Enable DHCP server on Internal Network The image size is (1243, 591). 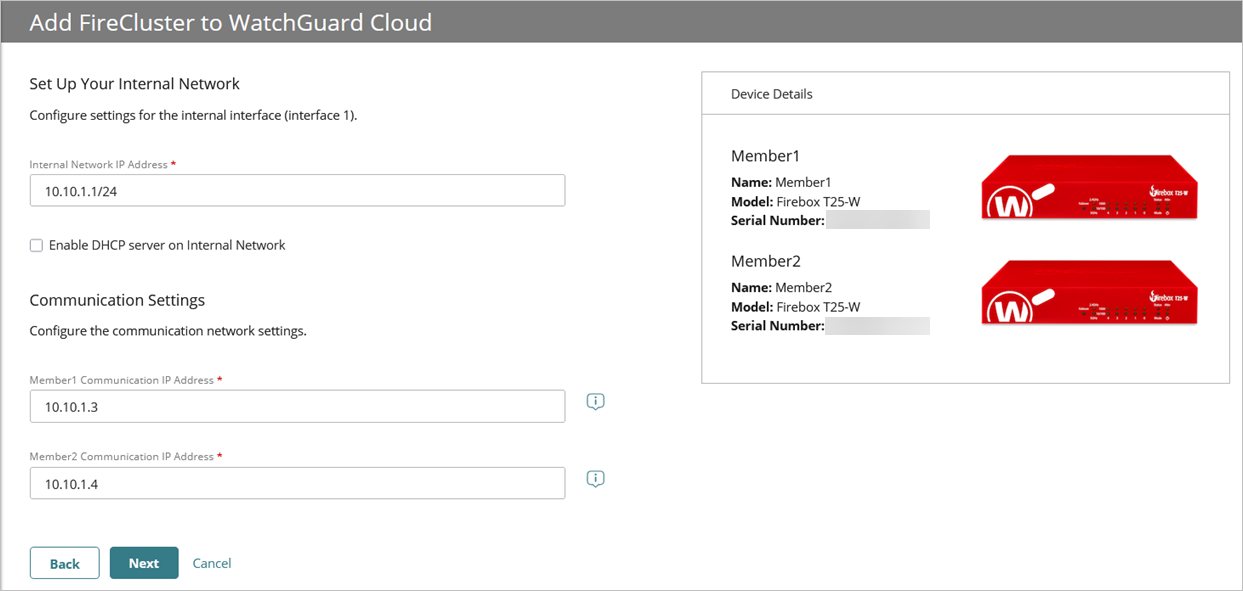coord(35,245)
